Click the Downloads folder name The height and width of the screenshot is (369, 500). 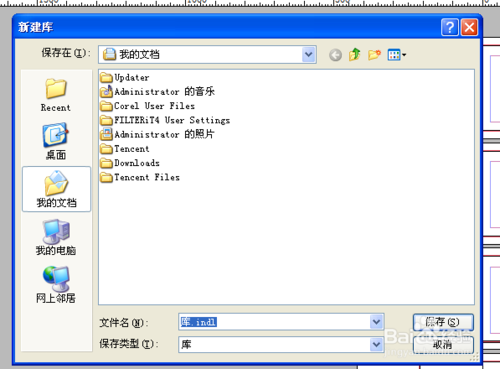(137, 163)
